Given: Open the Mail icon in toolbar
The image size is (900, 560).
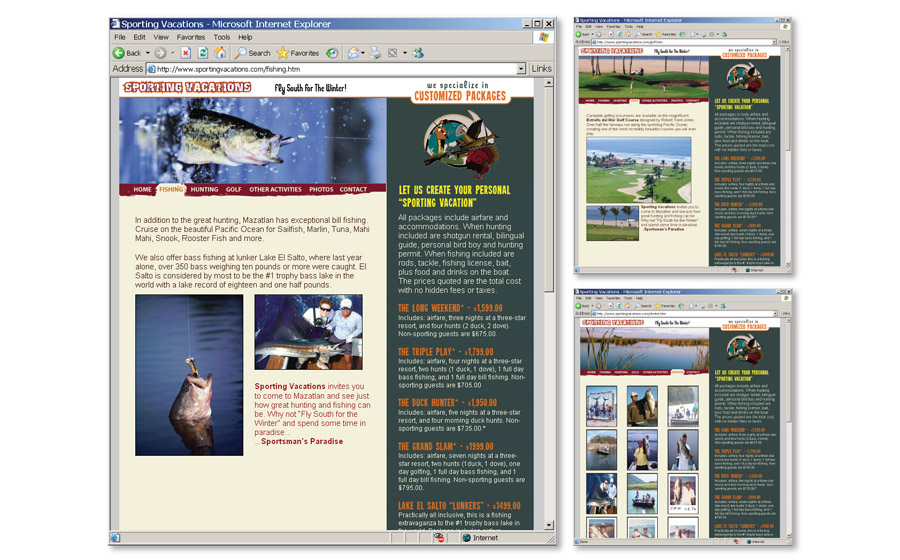Looking at the screenshot, I should tap(353, 53).
